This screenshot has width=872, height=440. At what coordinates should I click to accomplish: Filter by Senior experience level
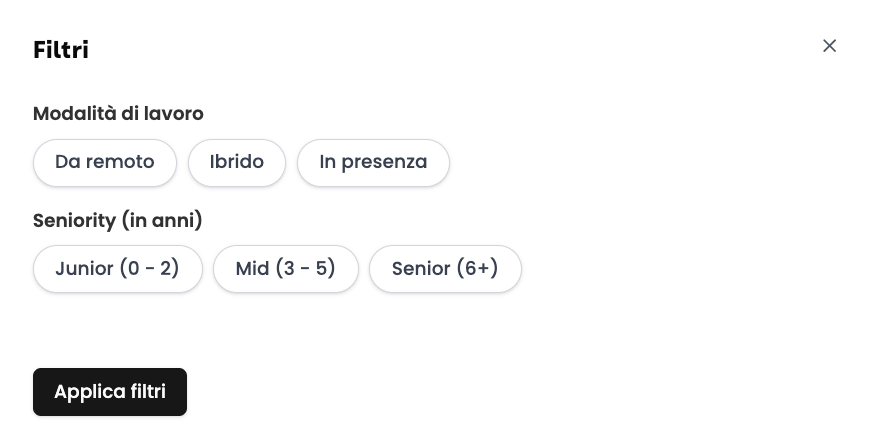(x=445, y=269)
